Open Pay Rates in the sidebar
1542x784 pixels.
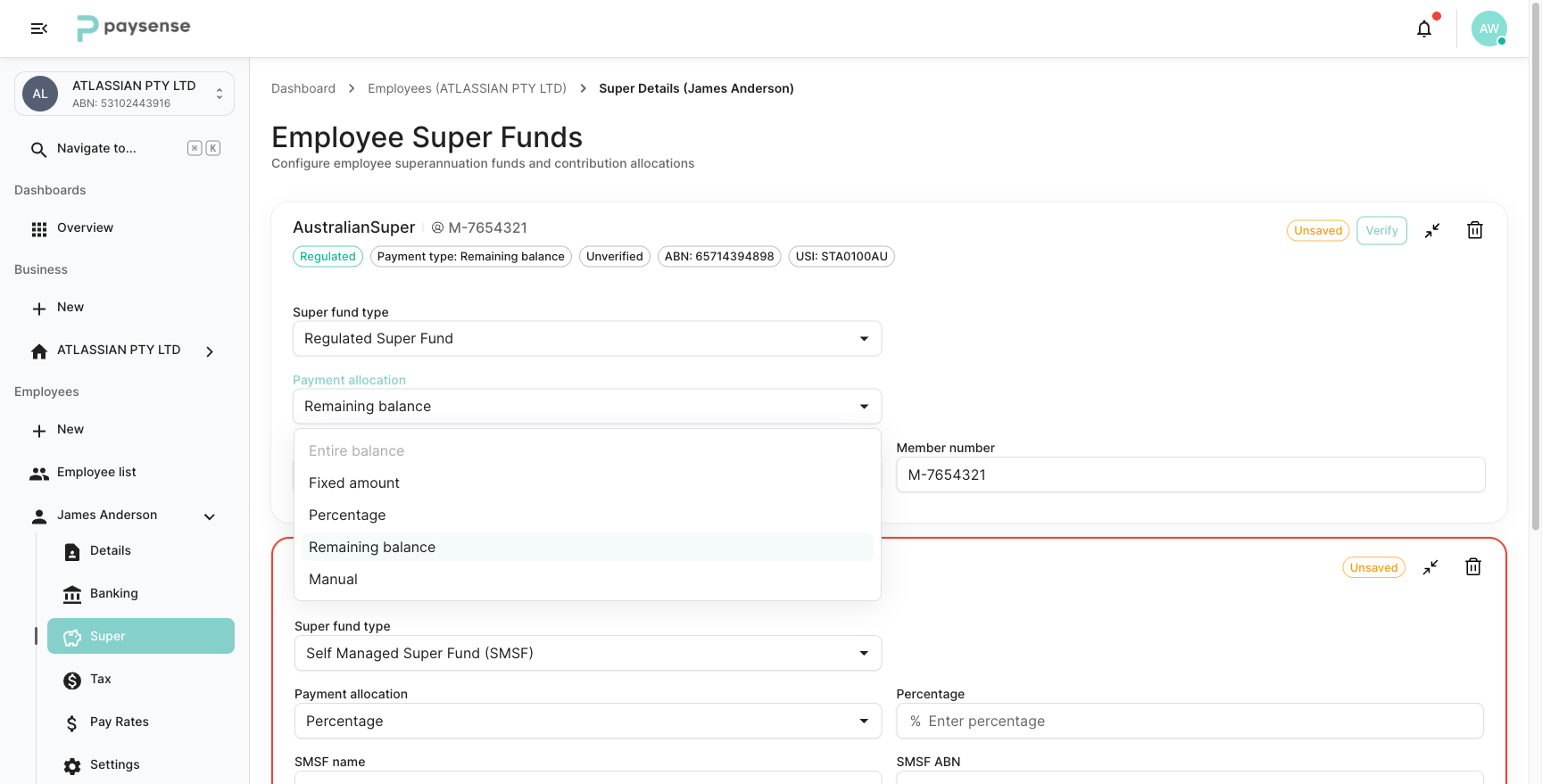pos(141,722)
